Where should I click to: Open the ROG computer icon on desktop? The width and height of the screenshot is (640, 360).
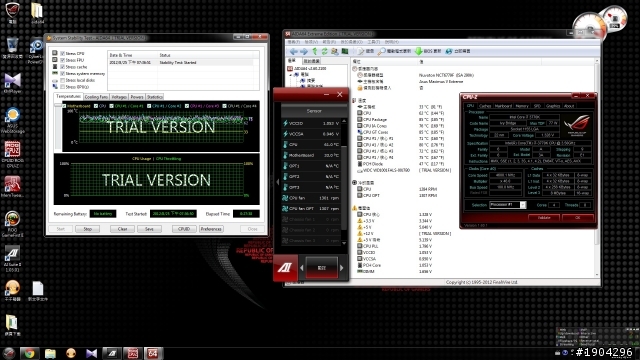pos(13,12)
